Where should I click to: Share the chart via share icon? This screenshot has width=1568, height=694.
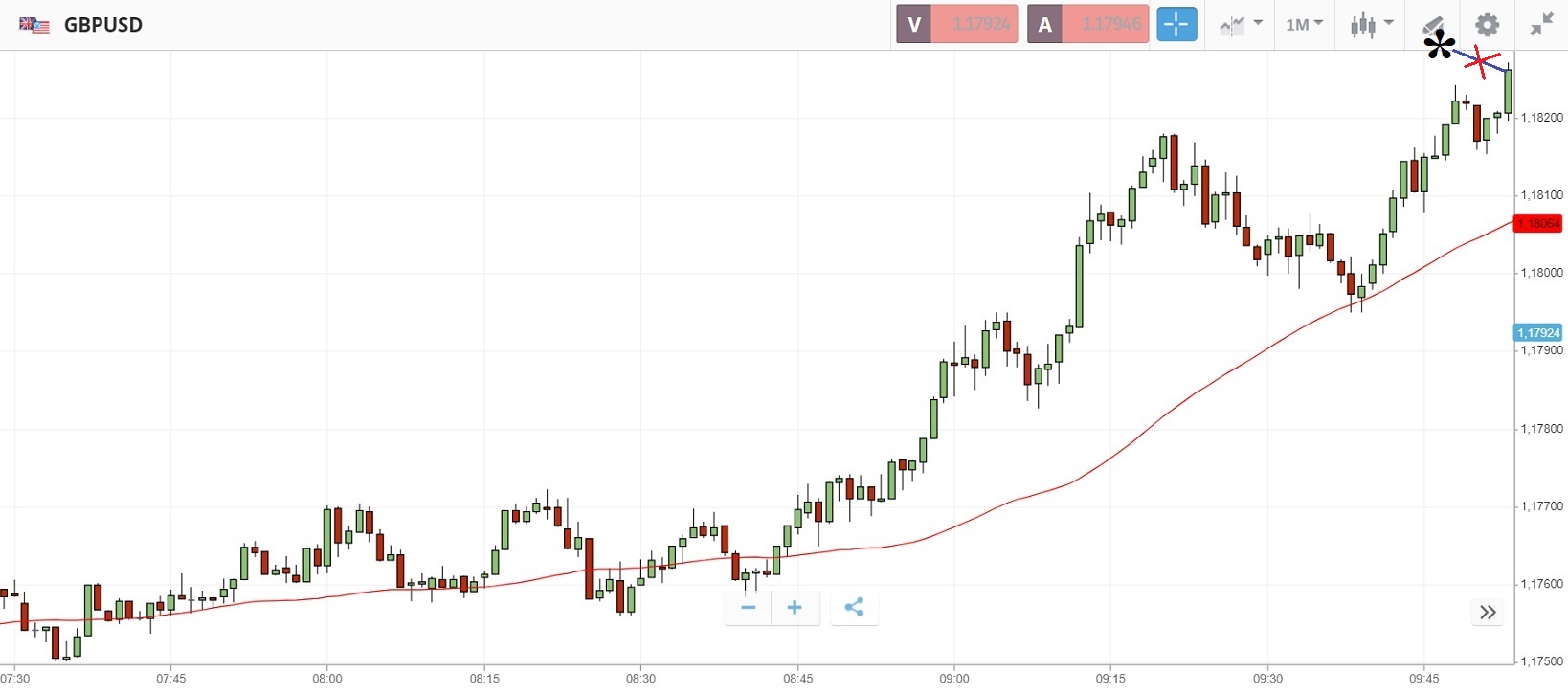click(854, 608)
